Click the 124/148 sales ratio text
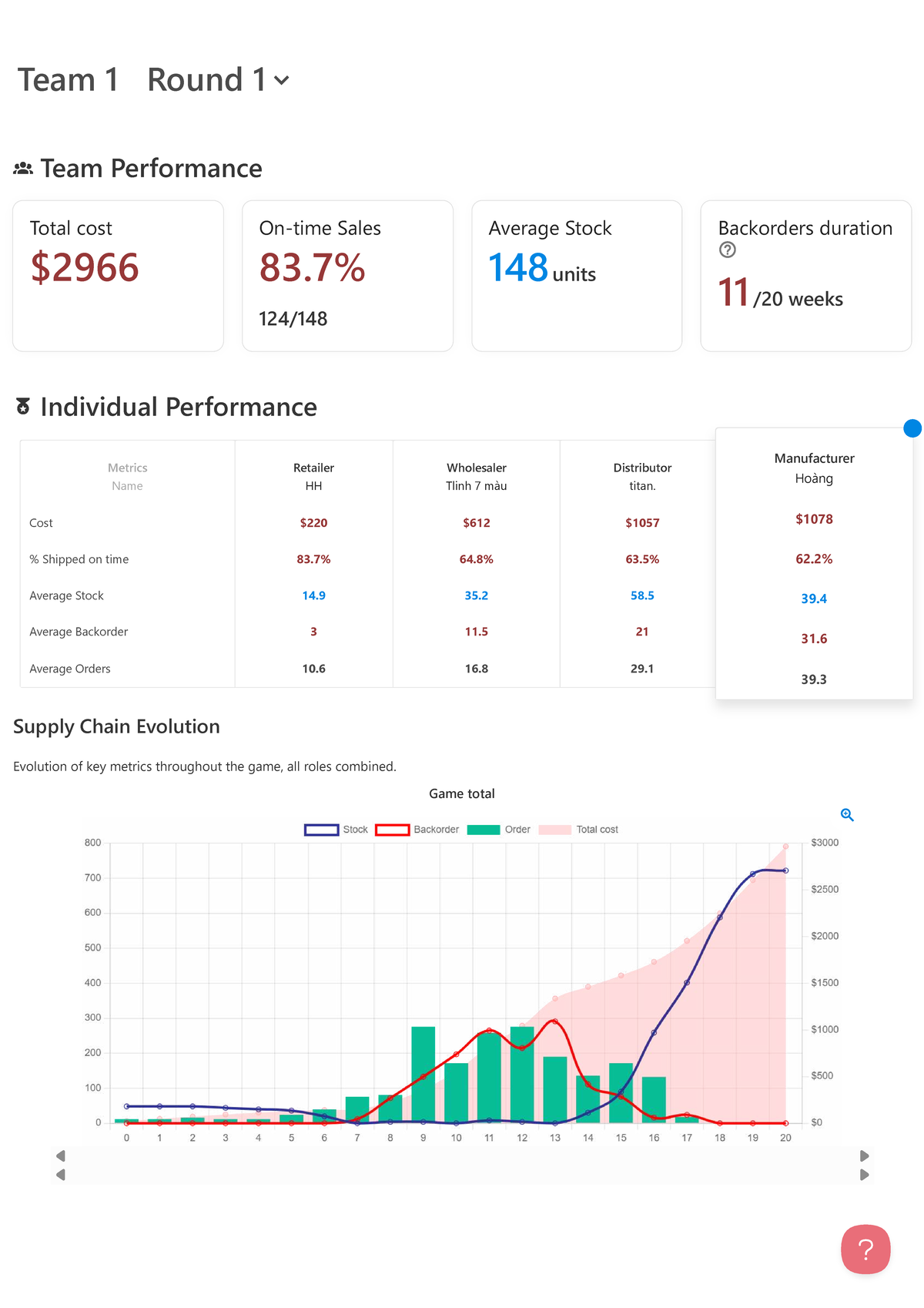The width and height of the screenshot is (924, 1308). click(x=293, y=319)
